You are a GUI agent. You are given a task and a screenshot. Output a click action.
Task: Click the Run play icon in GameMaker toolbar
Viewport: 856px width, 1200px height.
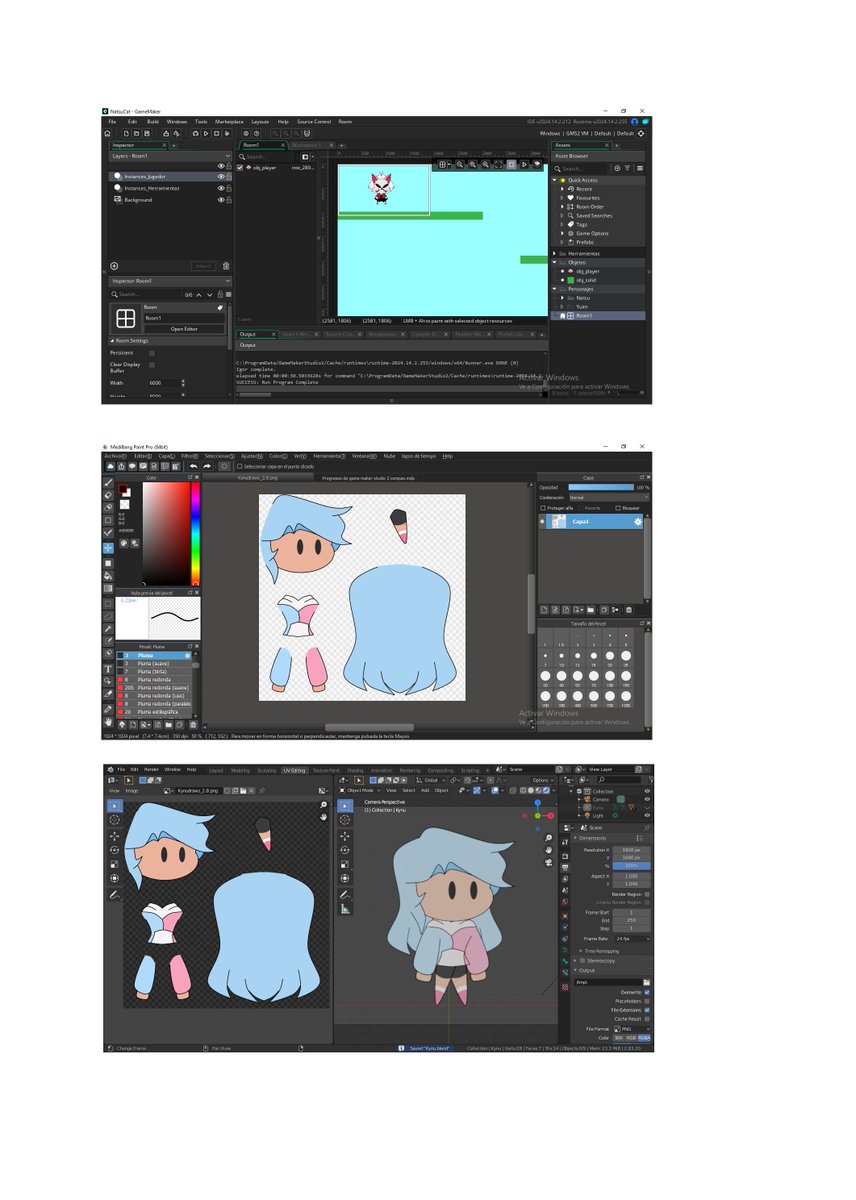point(206,133)
